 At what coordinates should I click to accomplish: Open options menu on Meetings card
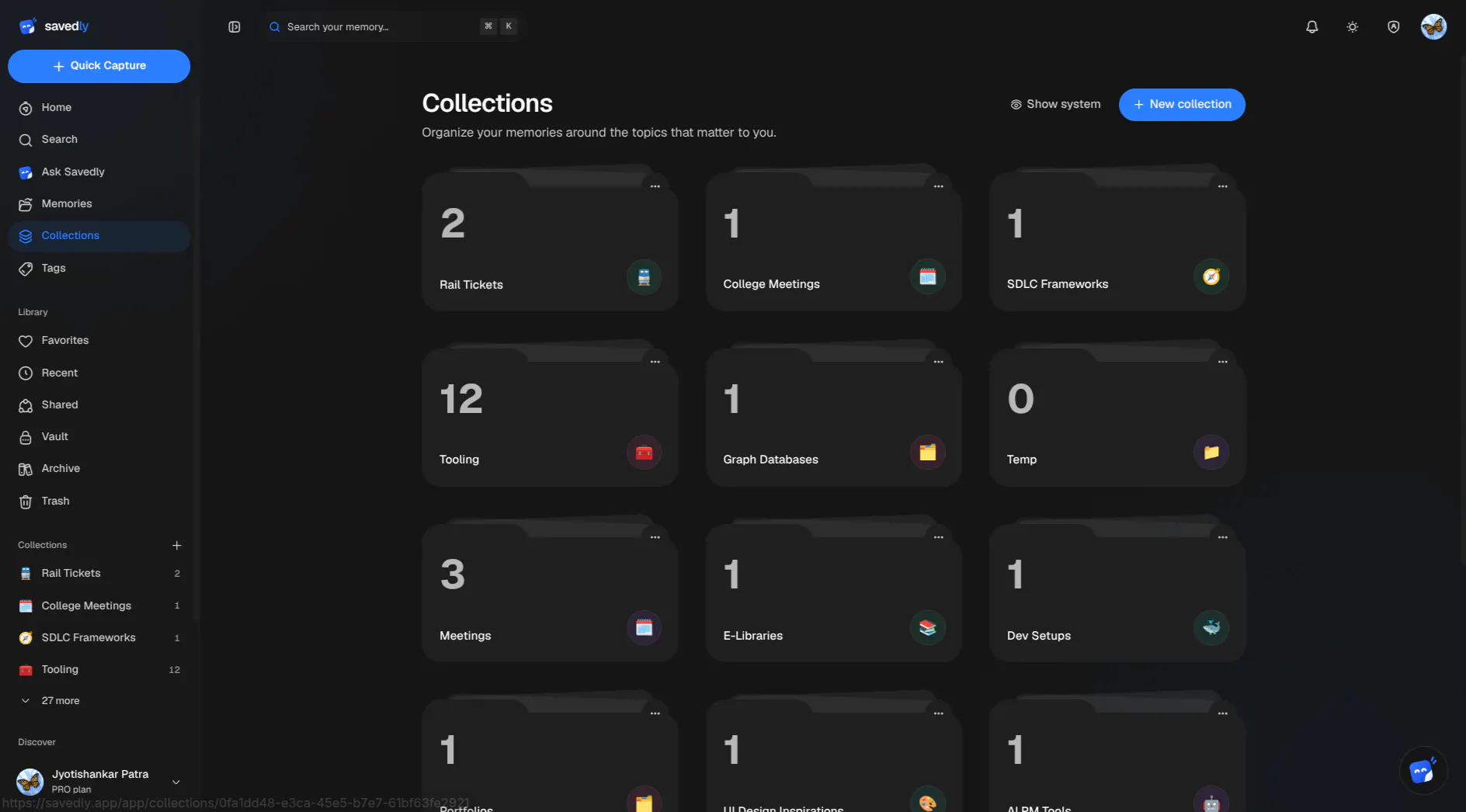pyautogui.click(x=655, y=536)
